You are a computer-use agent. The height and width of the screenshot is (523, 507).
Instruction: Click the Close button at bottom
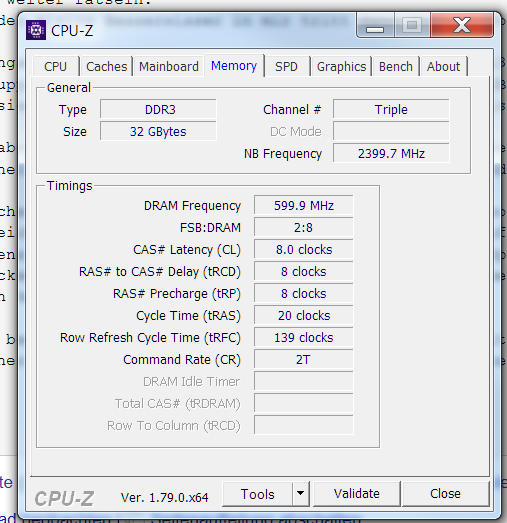[446, 494]
